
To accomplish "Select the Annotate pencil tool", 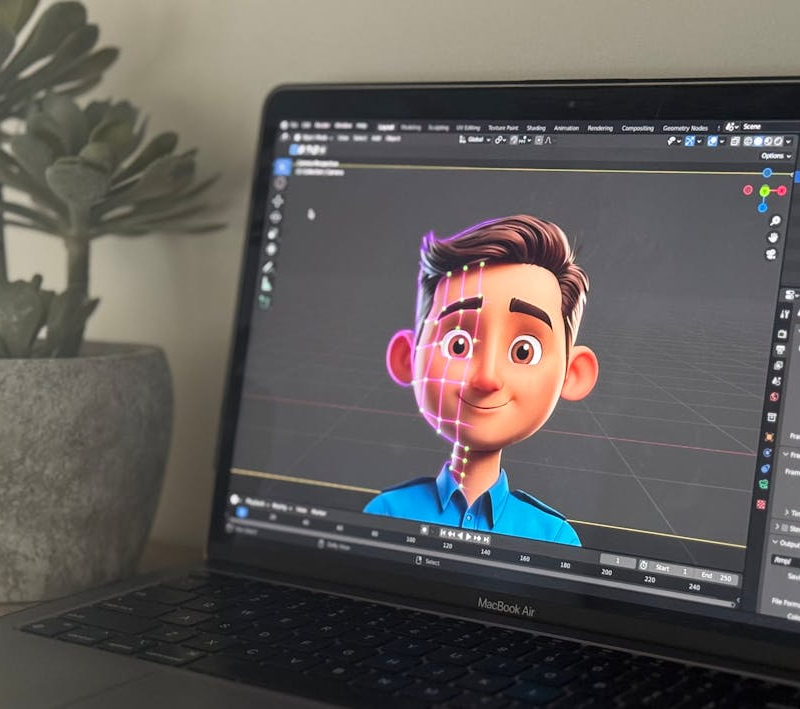I will tap(269, 267).
